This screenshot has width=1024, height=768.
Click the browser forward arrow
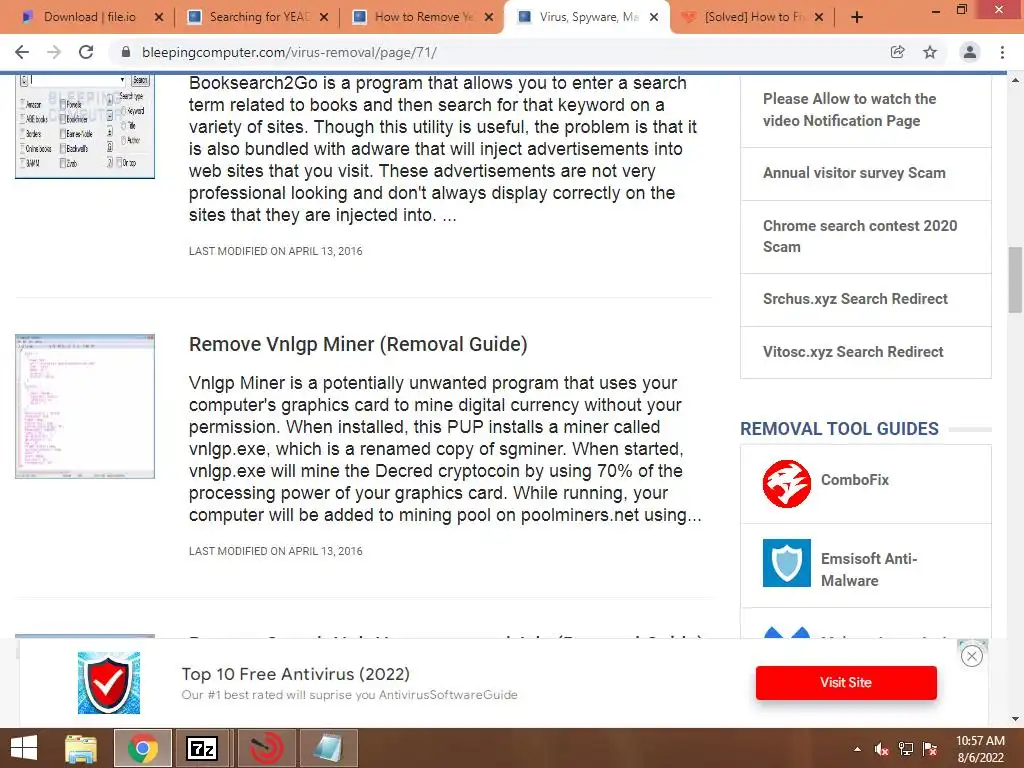click(54, 52)
